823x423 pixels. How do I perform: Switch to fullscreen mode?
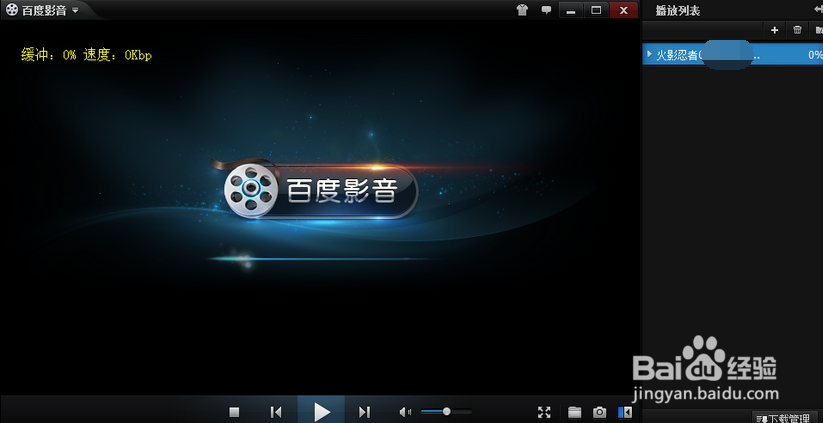click(544, 412)
